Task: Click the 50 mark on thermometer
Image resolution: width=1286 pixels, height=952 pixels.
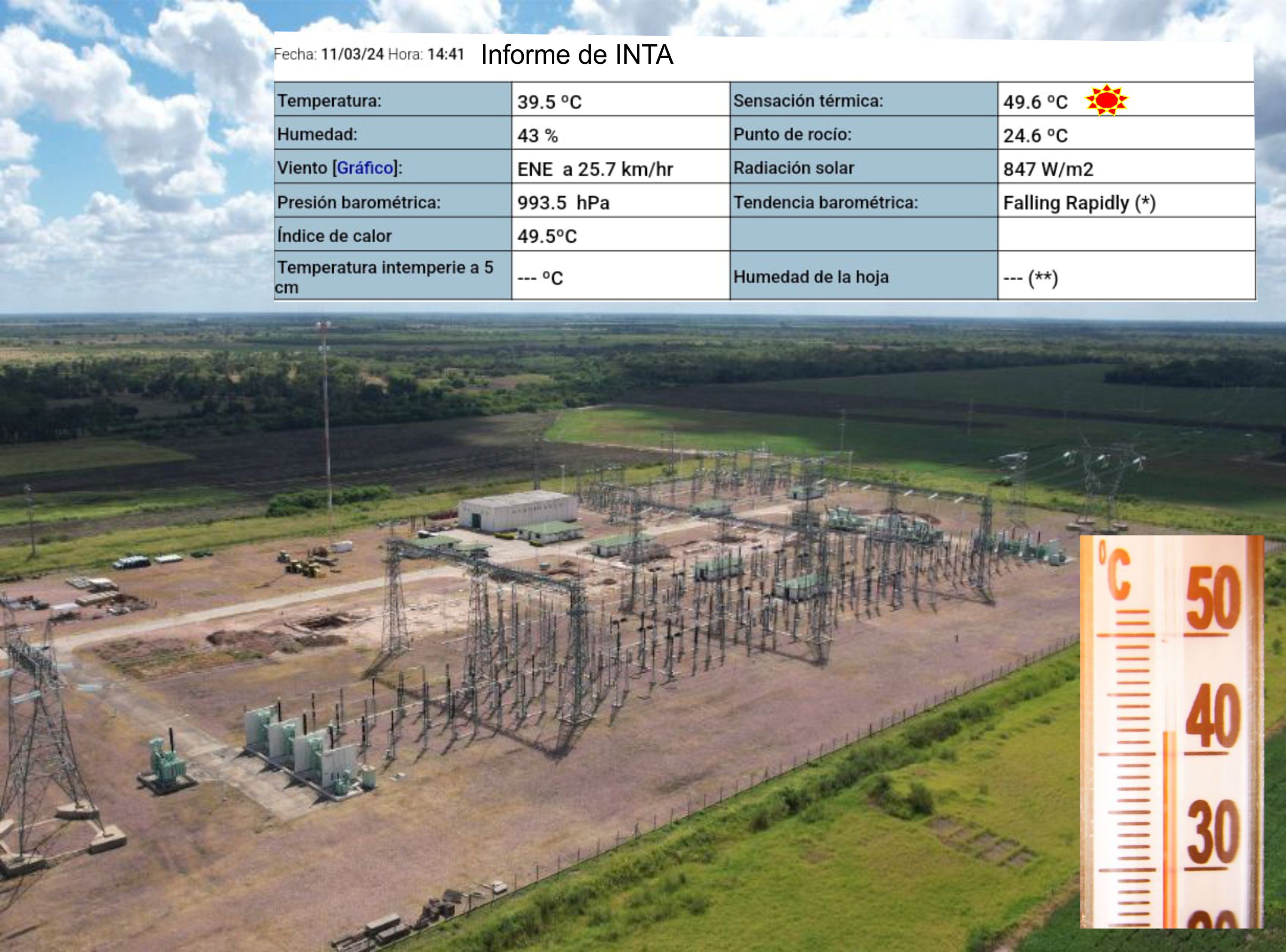Action: (1213, 598)
